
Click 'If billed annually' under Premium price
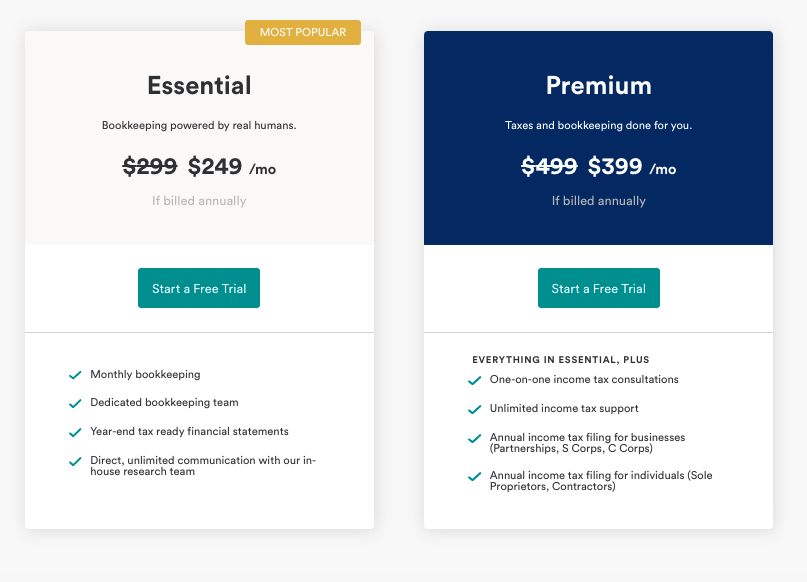tap(599, 201)
